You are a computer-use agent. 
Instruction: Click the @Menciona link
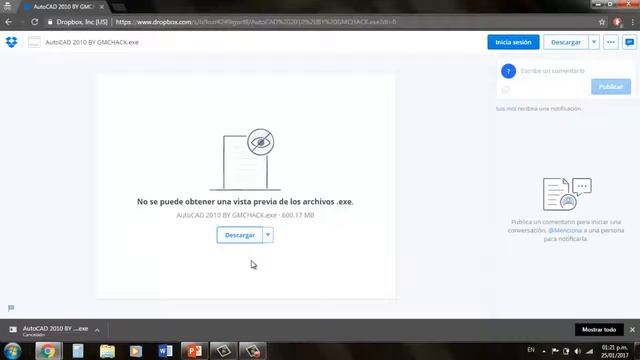click(565, 230)
